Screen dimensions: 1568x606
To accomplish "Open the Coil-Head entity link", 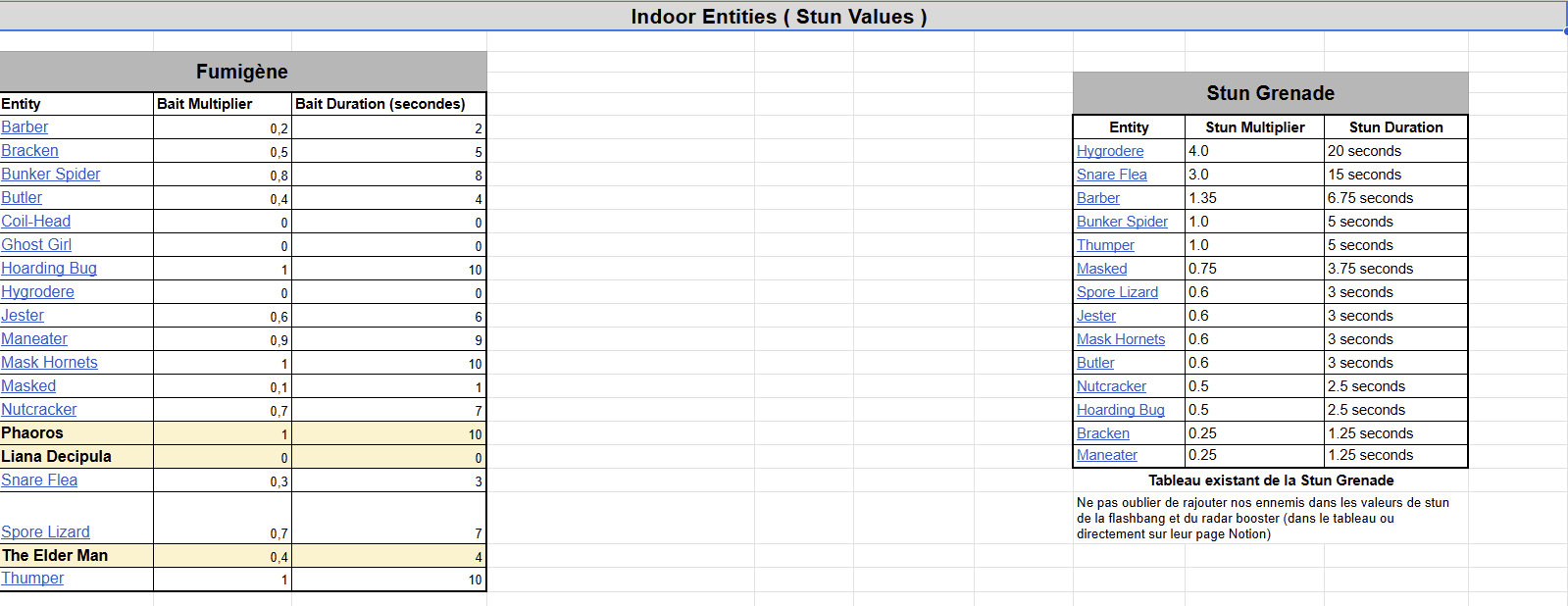I will click(x=36, y=222).
